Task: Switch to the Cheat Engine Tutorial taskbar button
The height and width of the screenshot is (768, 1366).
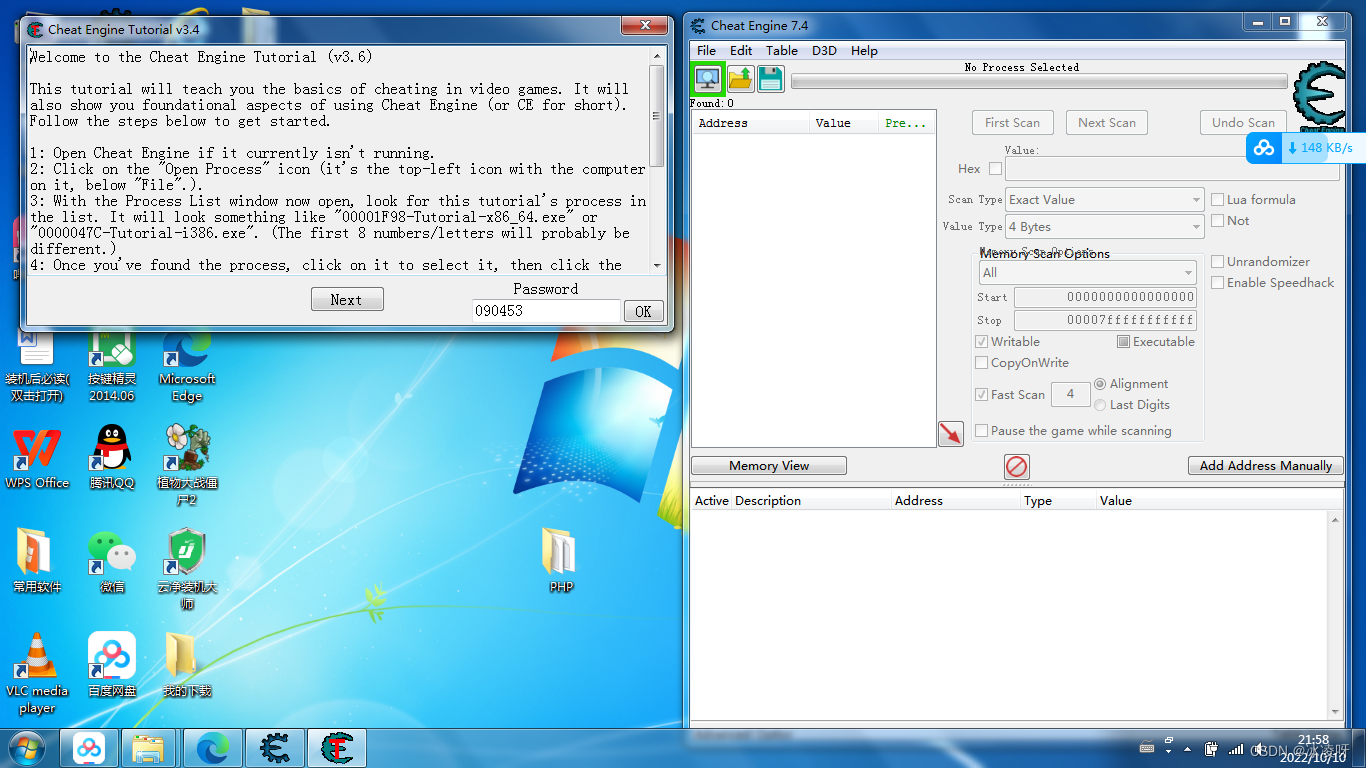Action: click(x=336, y=748)
